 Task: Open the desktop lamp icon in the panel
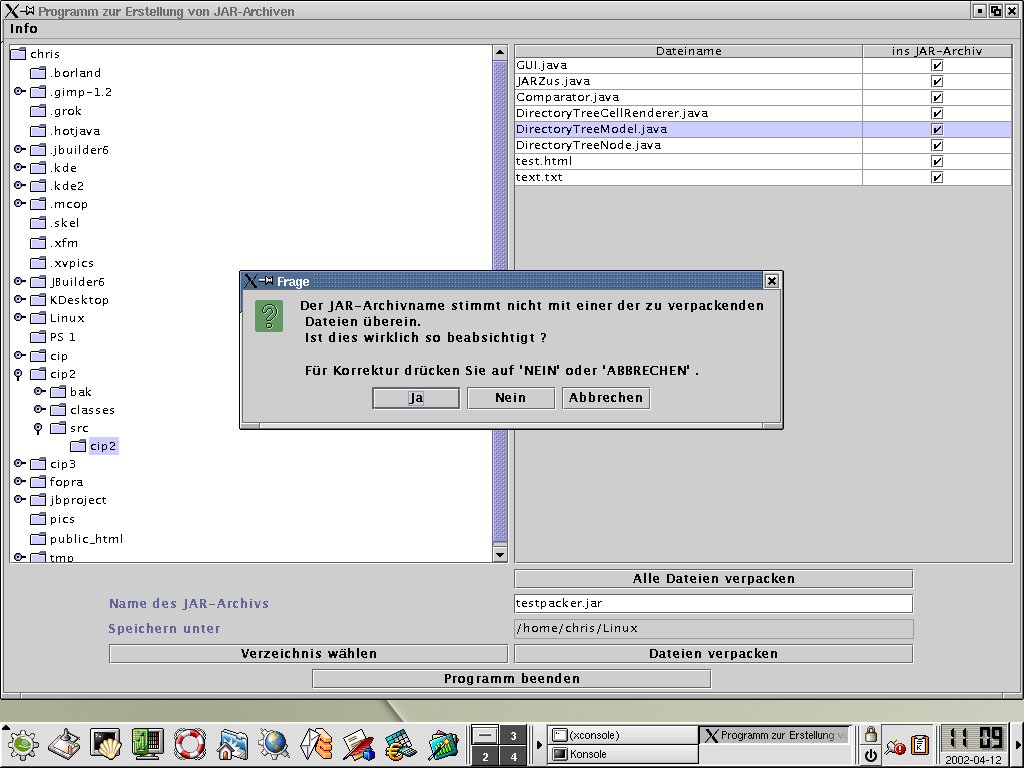(x=65, y=744)
